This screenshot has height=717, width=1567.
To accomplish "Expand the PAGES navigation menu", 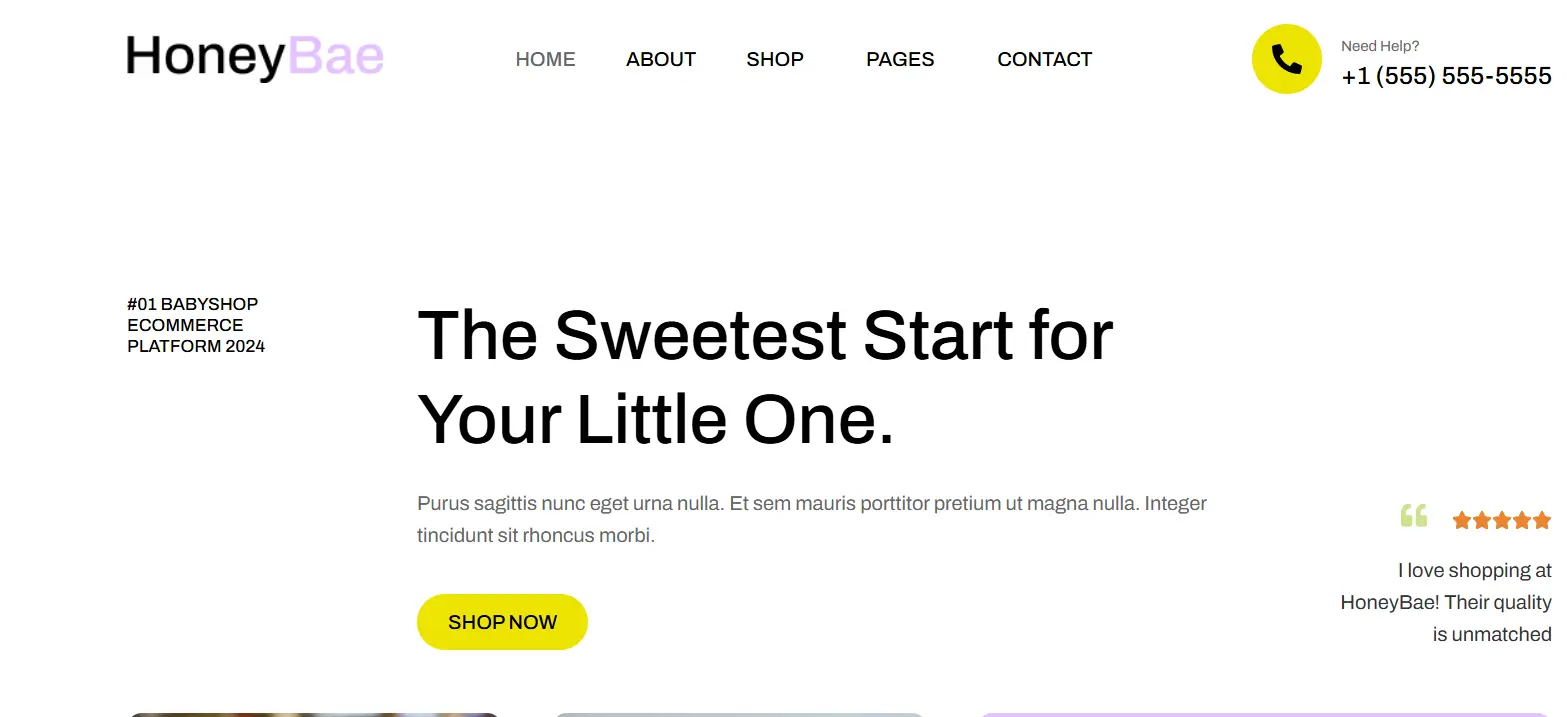I will tap(900, 59).
